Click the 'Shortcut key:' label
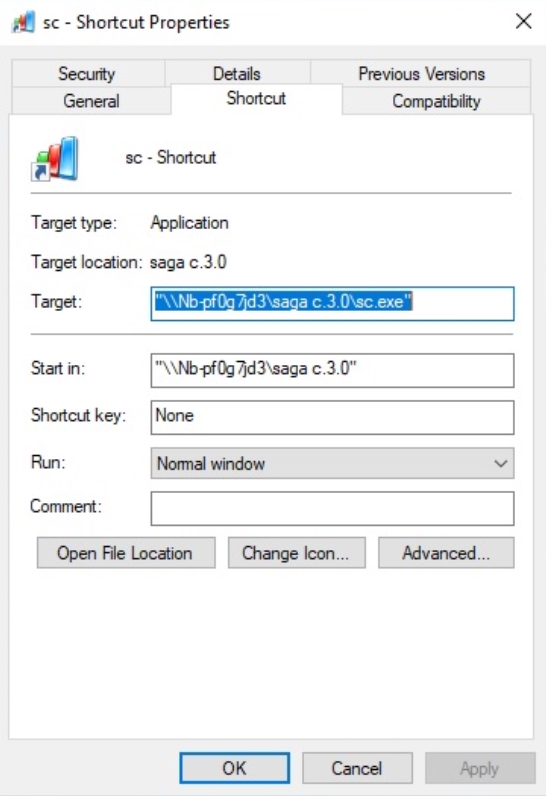This screenshot has width=546, height=796. click(x=78, y=415)
